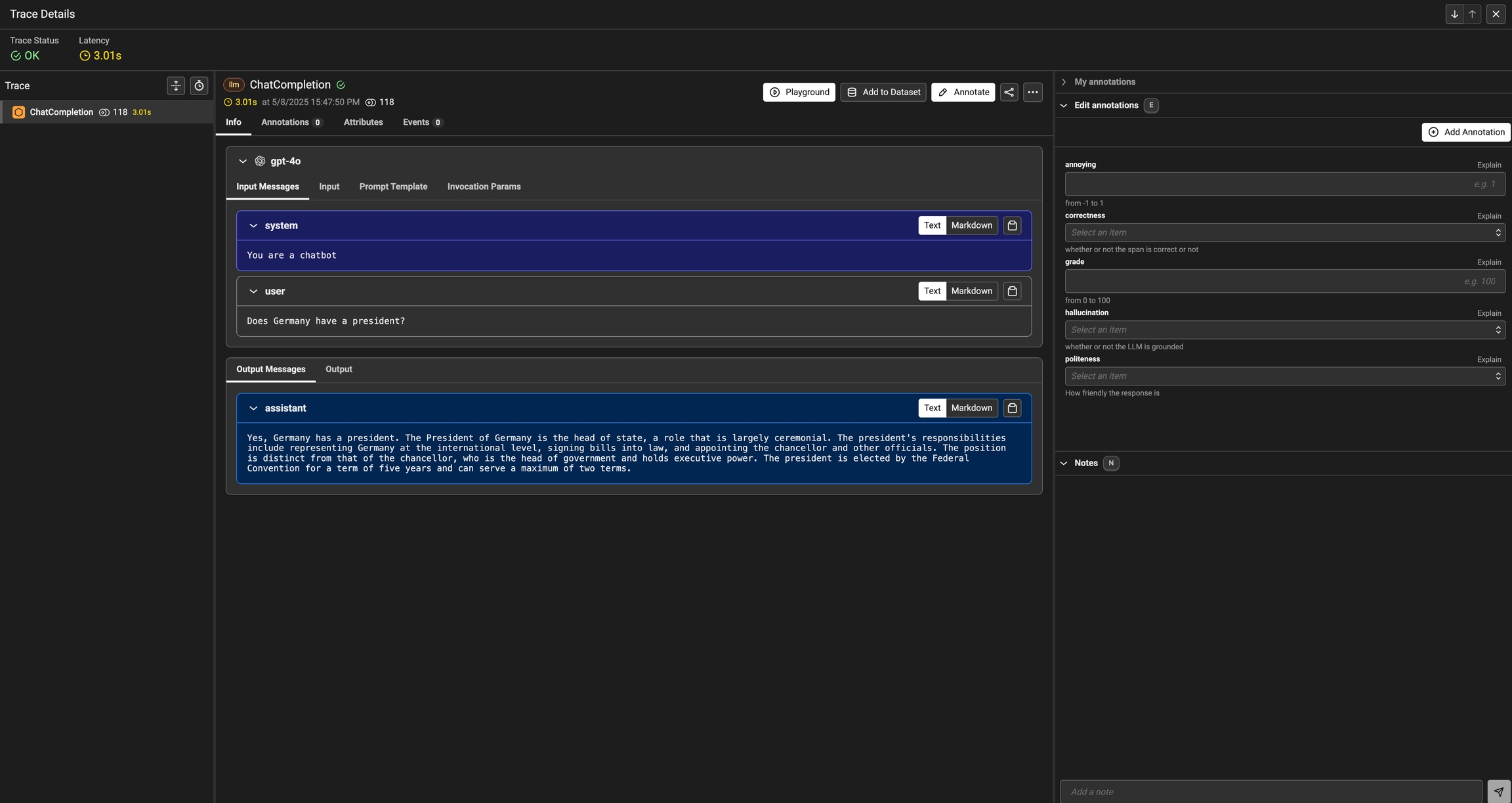
Task: Click the timer icon in the Trace panel
Action: [x=199, y=86]
